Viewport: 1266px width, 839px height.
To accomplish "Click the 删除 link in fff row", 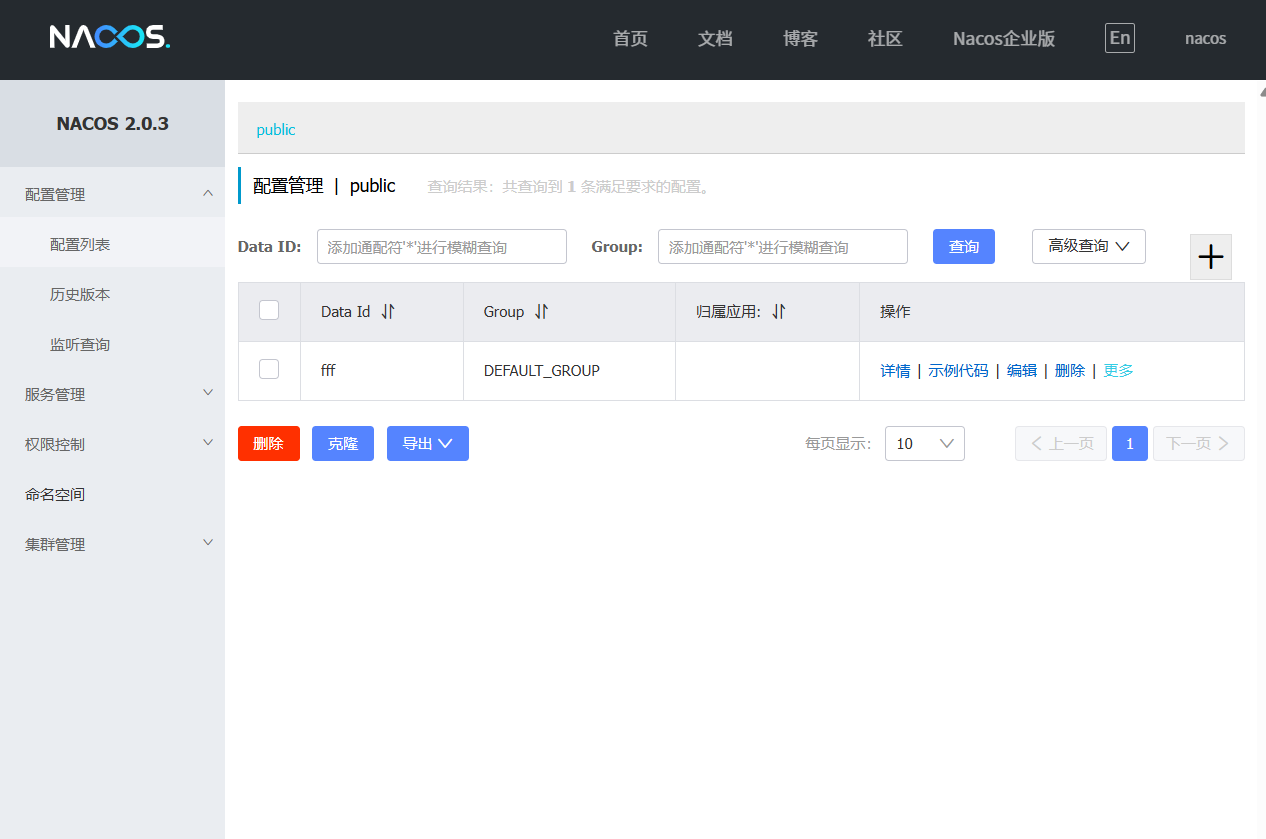I will (1070, 370).
